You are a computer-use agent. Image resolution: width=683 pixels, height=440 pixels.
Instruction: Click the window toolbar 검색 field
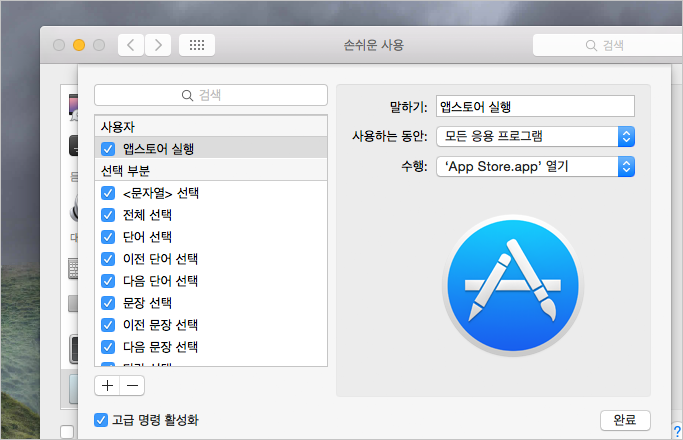pos(608,45)
